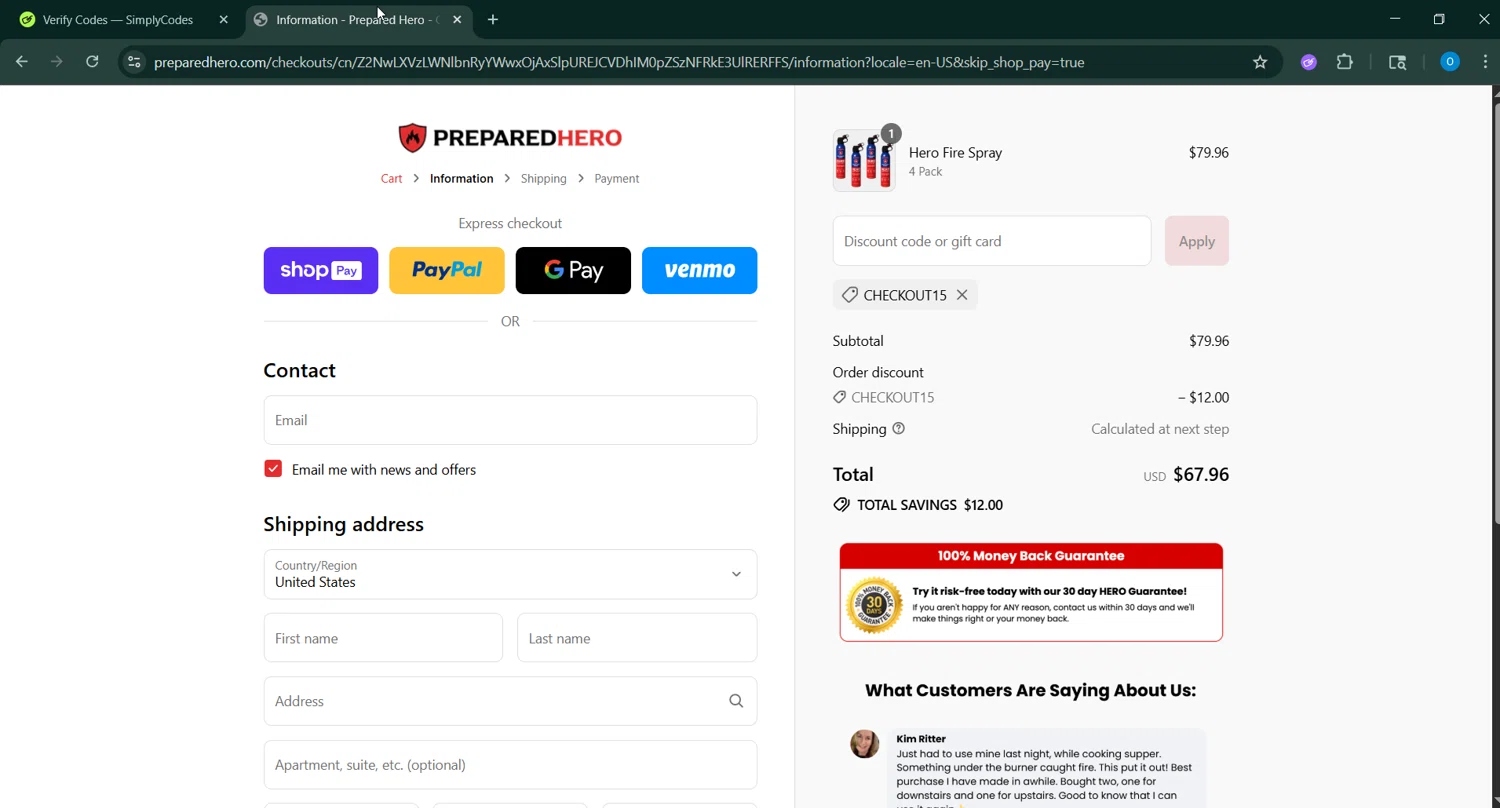Focus the Email input field
1500x808 pixels.
point(510,420)
